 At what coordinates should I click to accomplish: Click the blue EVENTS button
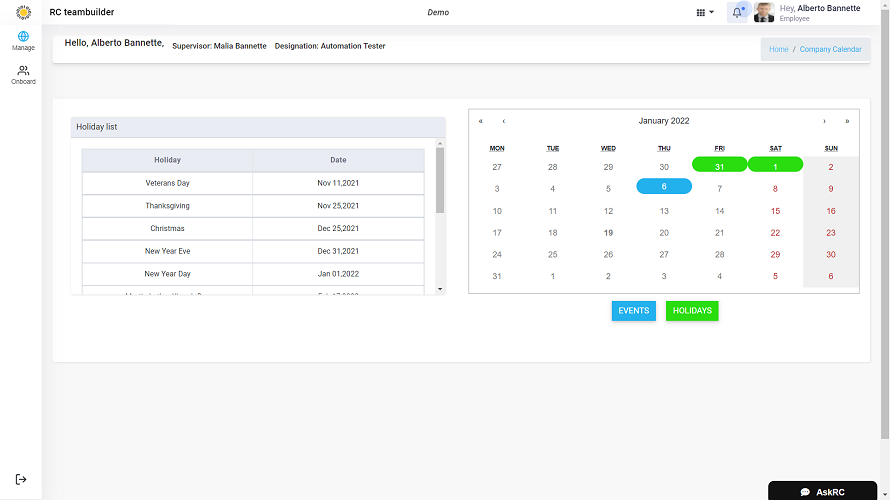point(634,311)
